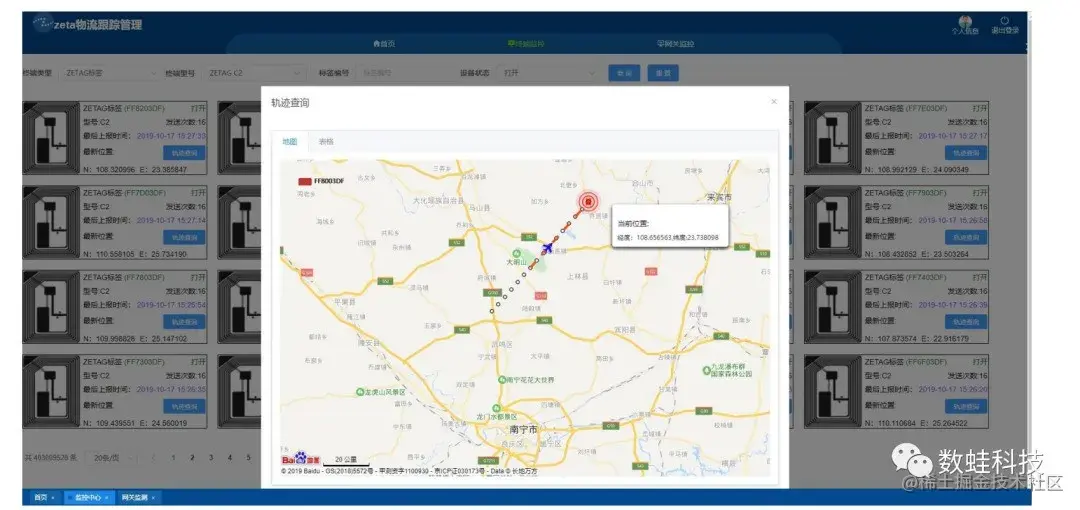Click timestamp 2019-10-17 15:27:14 on FF7D03DF card
The height and width of the screenshot is (510, 1080).
point(171,221)
